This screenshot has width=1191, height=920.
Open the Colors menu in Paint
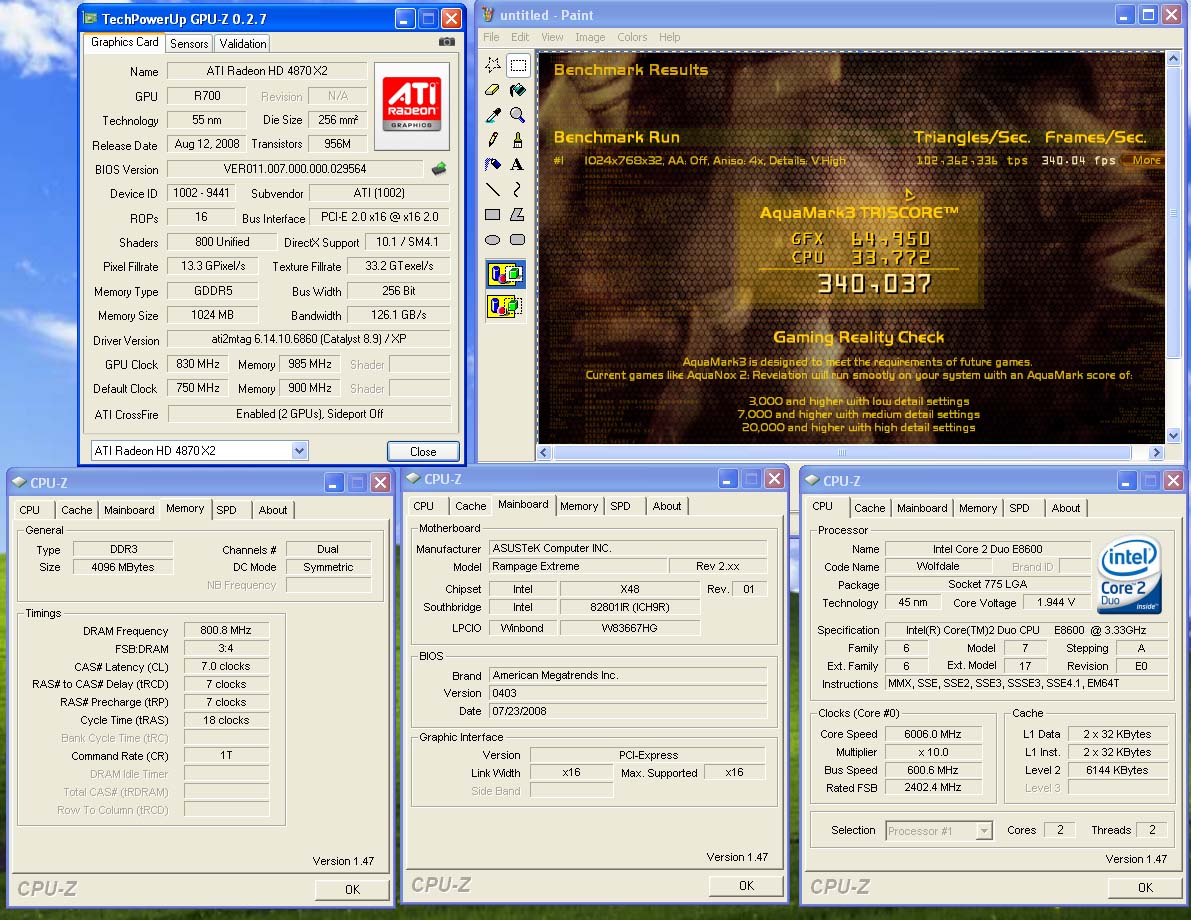coord(632,37)
